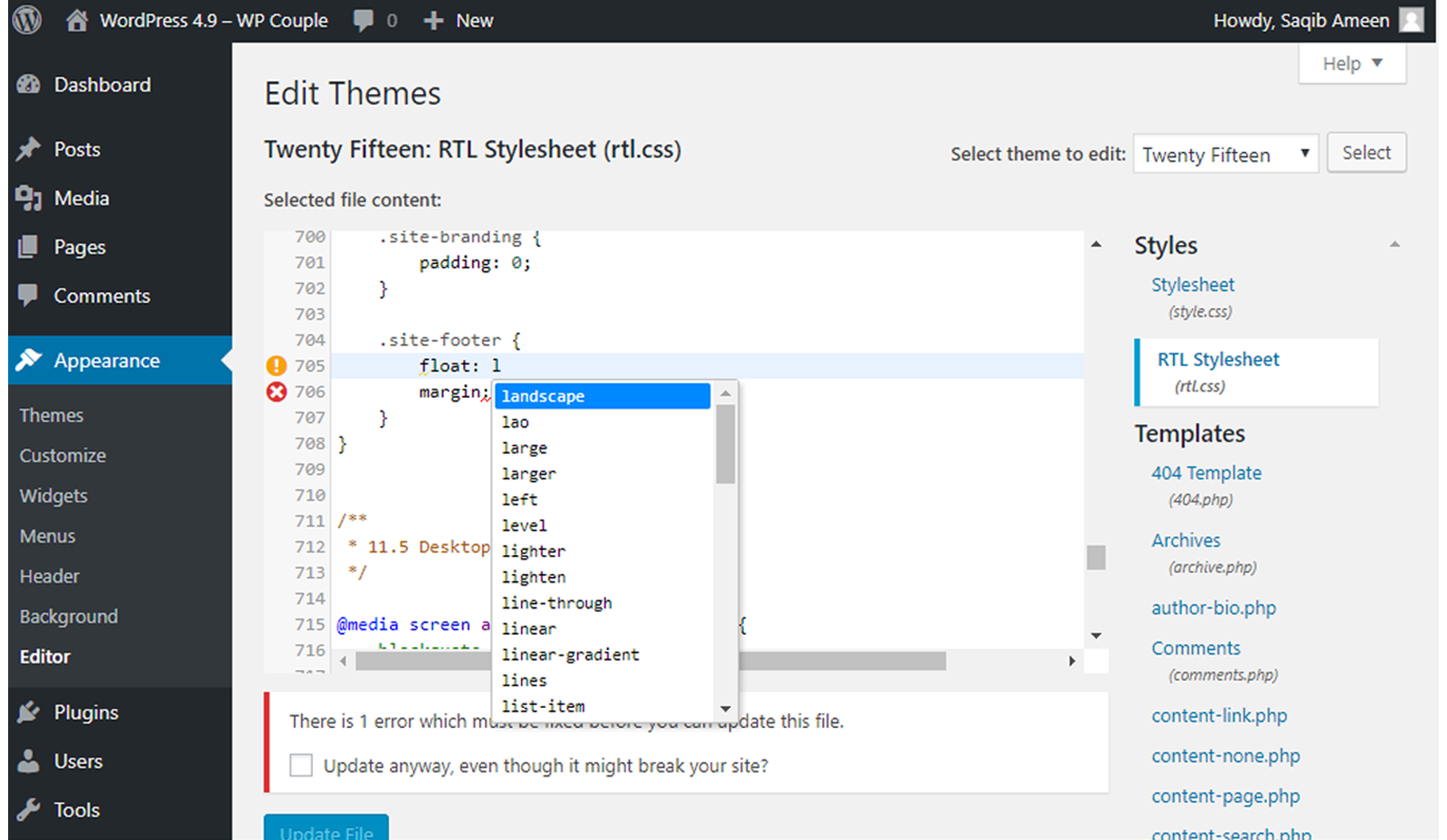Click the Select theme button
1447x840 pixels.
coord(1367,153)
